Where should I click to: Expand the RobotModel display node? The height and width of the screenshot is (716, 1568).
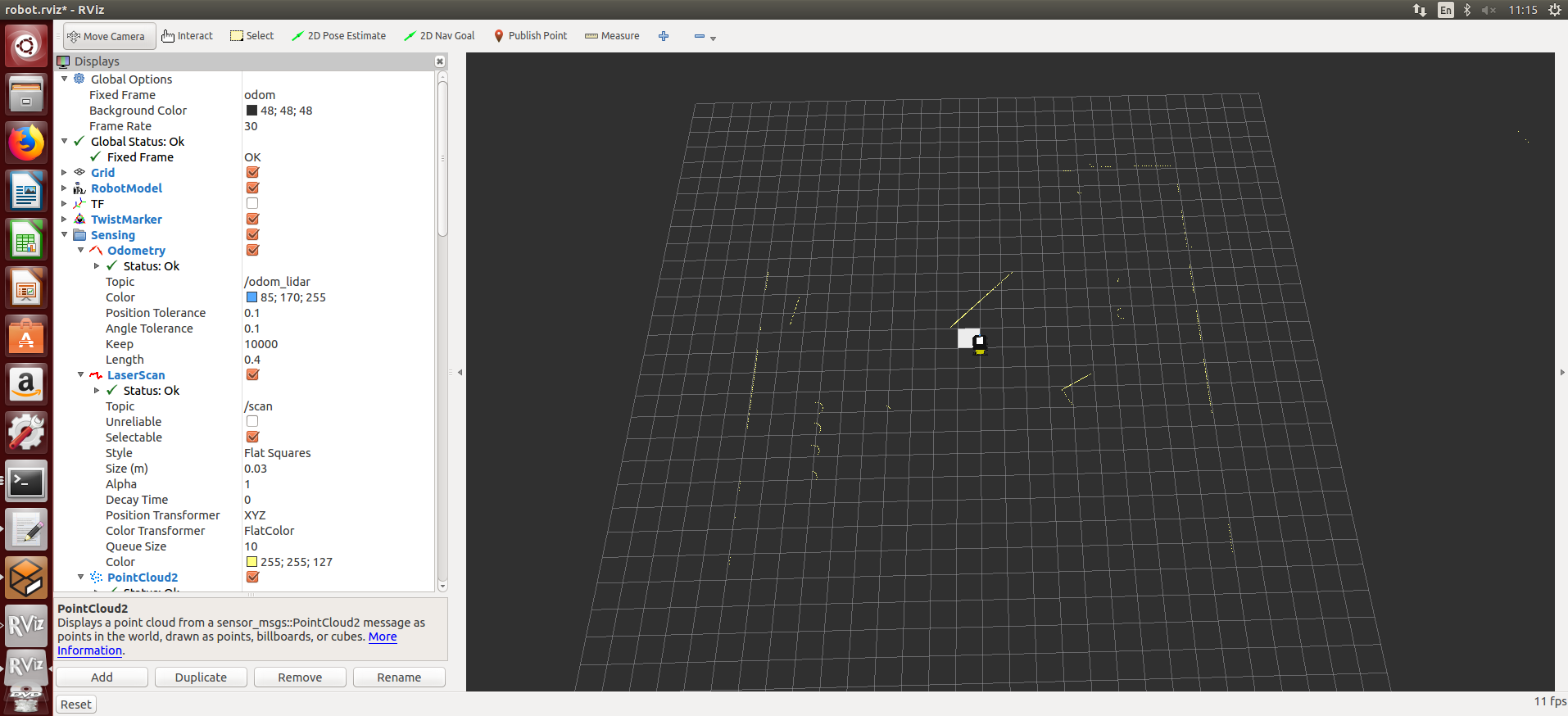click(65, 188)
